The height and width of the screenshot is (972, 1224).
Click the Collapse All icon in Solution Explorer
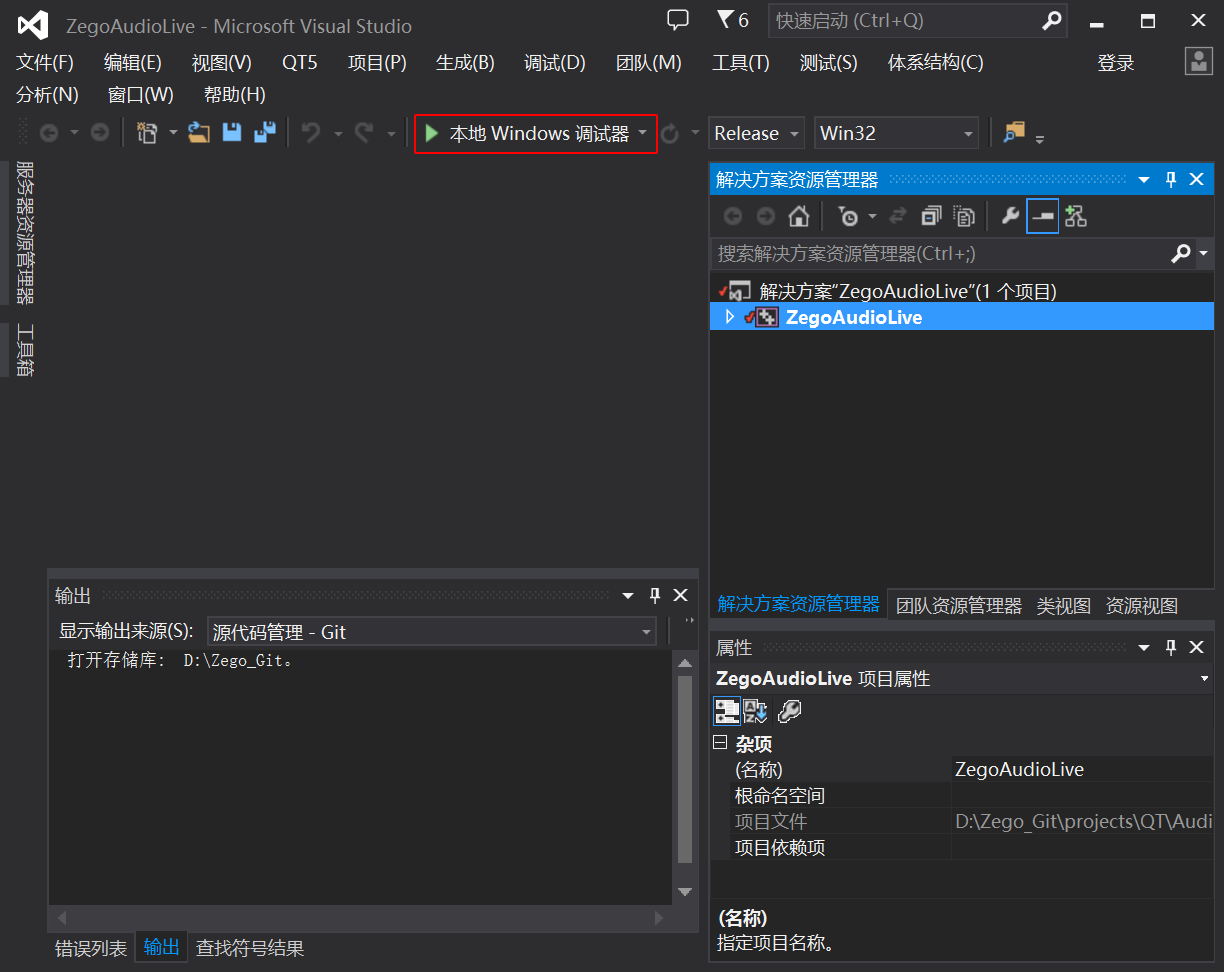tap(931, 216)
